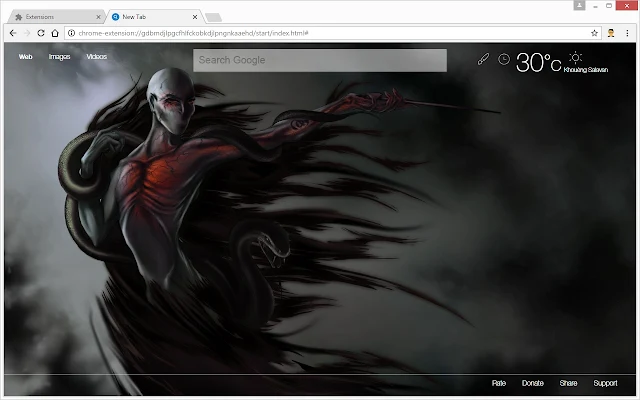
Task: Open the Donate link
Action: [533, 383]
